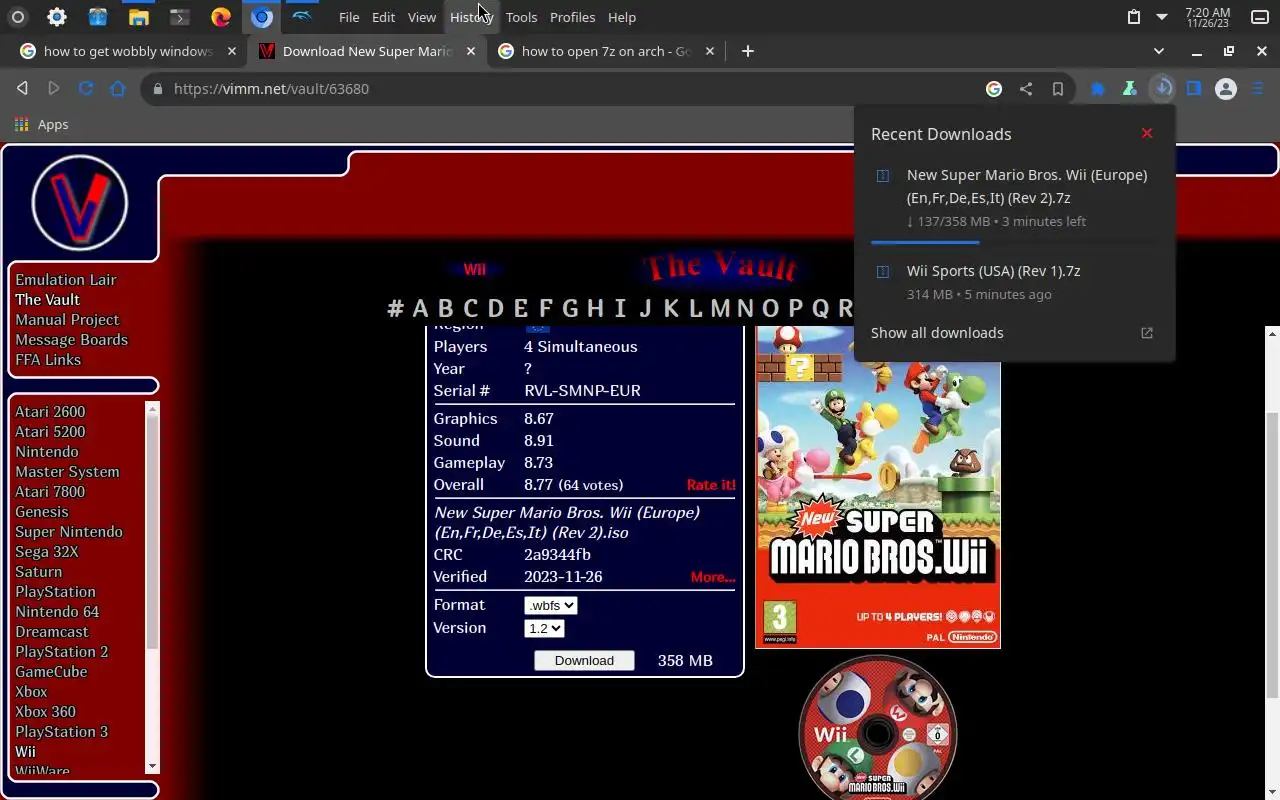Open the Google Lens icon in address bar

(x=994, y=89)
